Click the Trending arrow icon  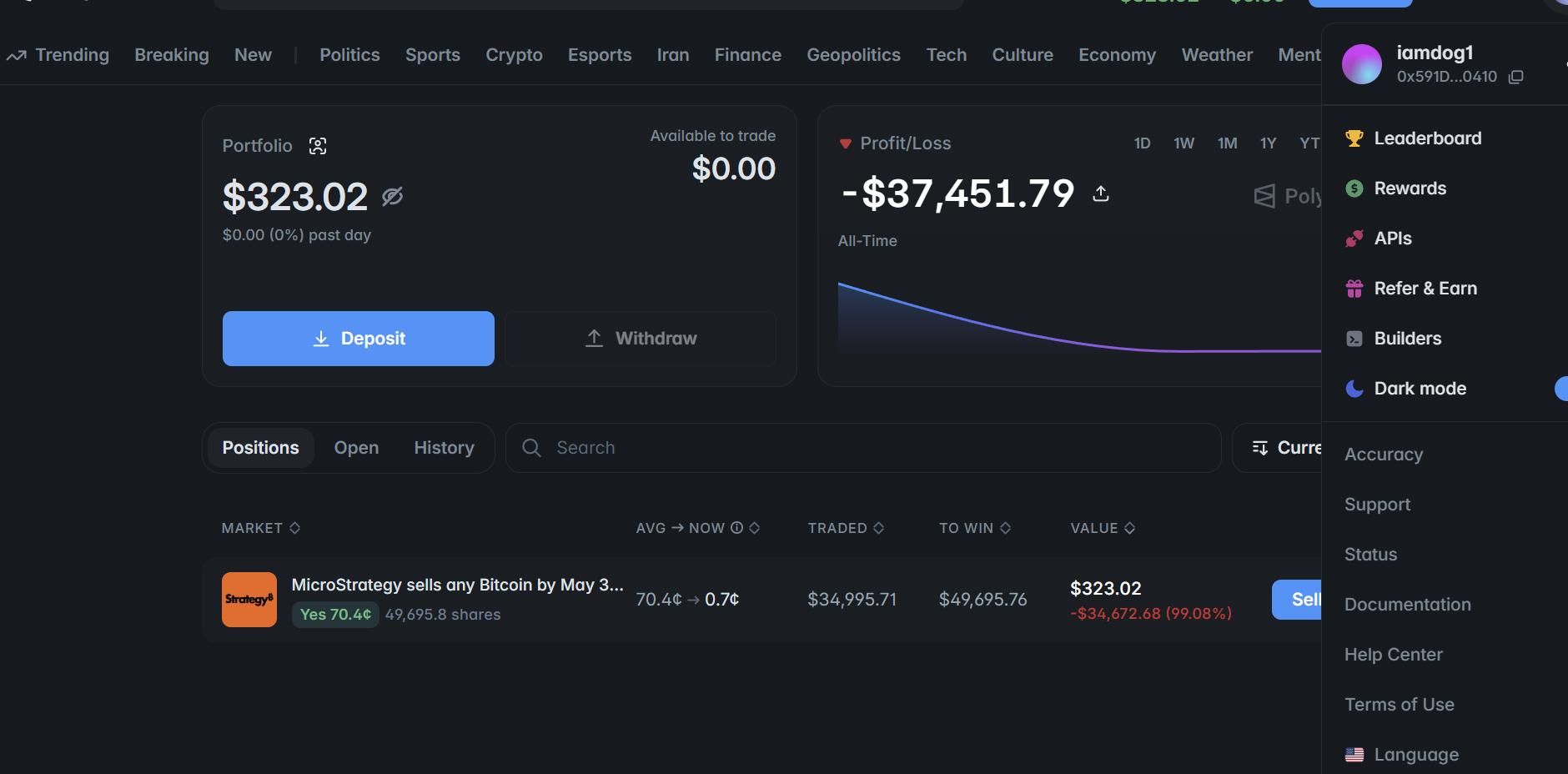pos(17,55)
